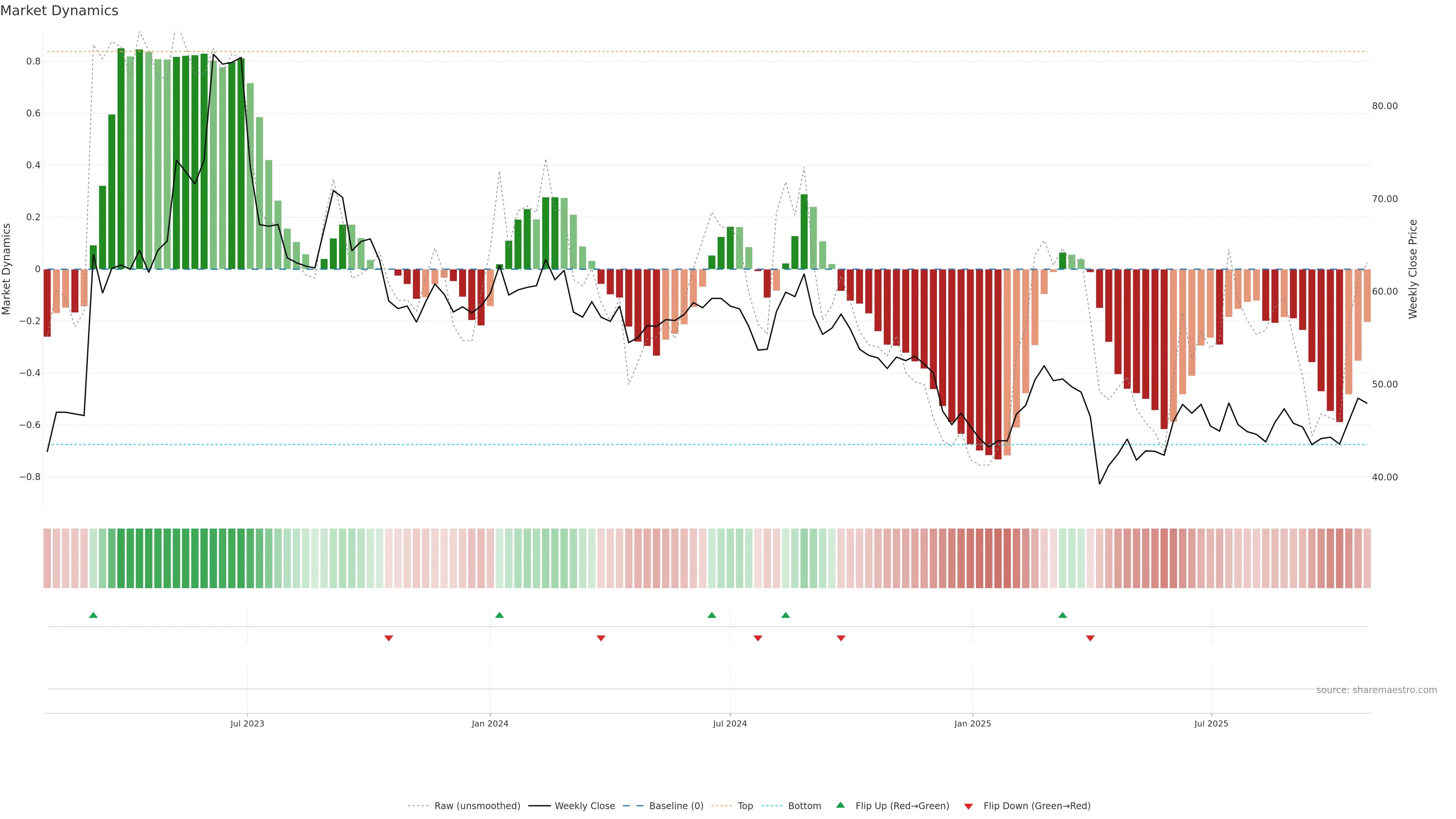This screenshot has width=1456, height=819.
Task: Click the Jan 2025 axis label
Action: tap(972, 723)
